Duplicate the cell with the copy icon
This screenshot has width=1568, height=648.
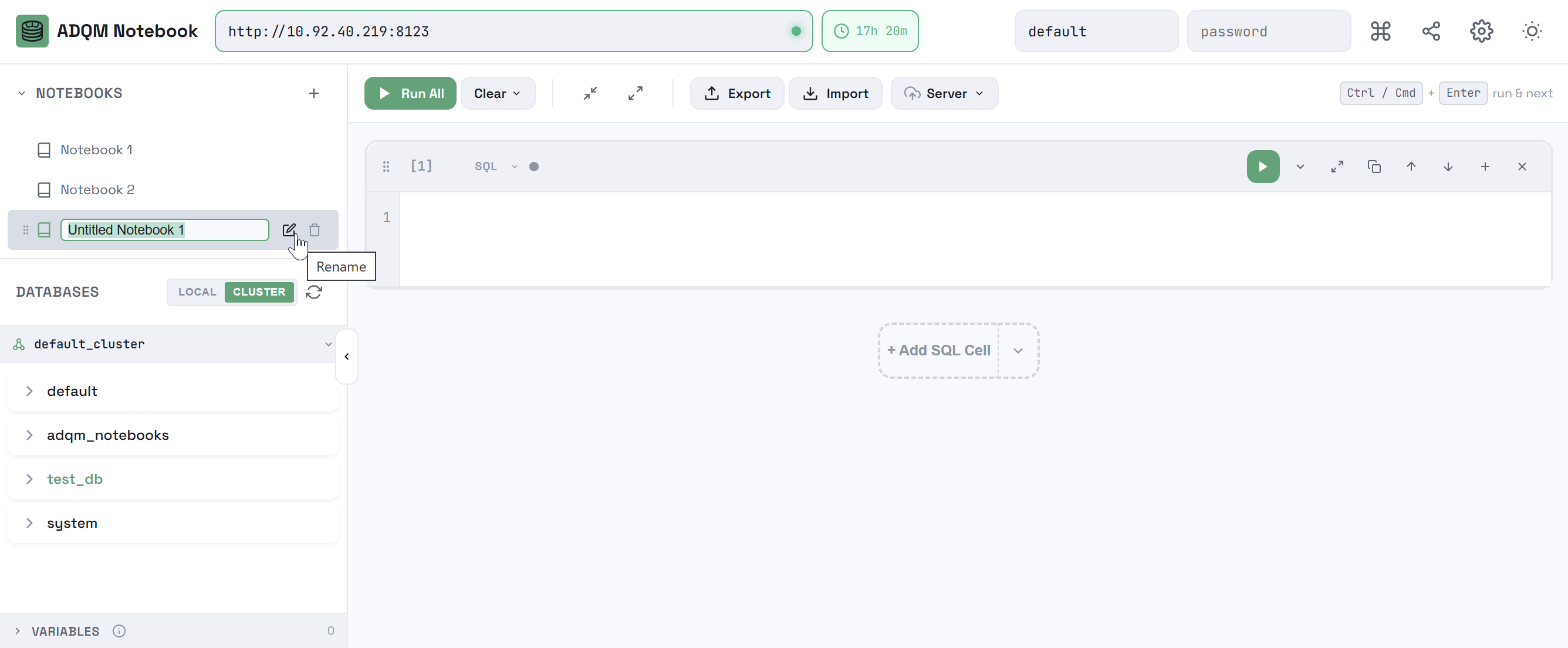(x=1374, y=166)
